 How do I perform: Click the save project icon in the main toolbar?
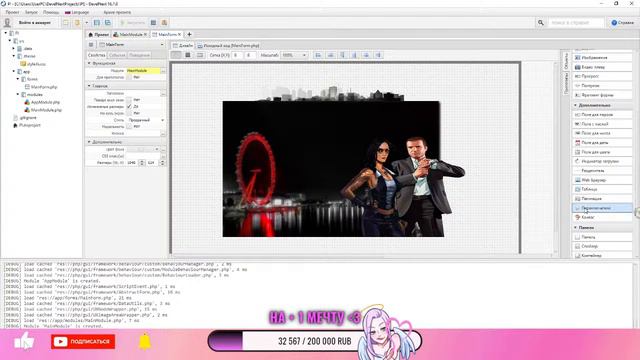click(97, 23)
